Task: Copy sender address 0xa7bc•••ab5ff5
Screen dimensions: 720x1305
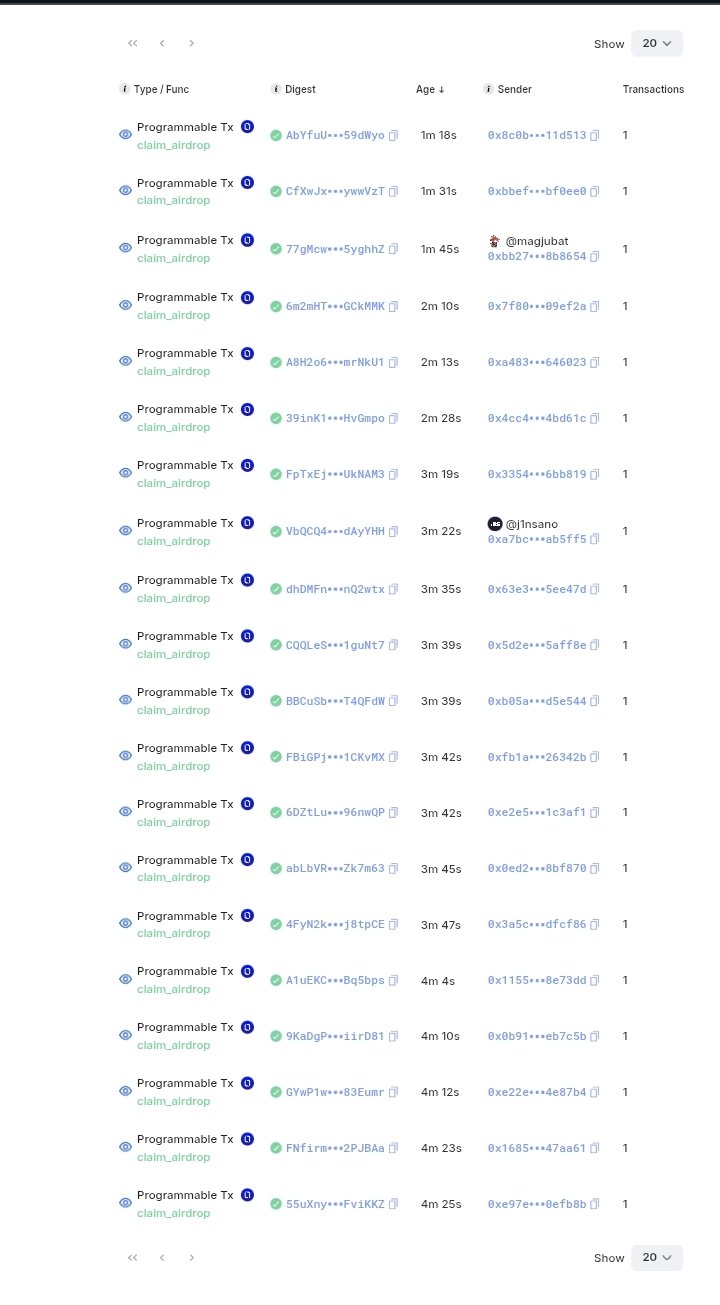Action: pyautogui.click(x=595, y=540)
